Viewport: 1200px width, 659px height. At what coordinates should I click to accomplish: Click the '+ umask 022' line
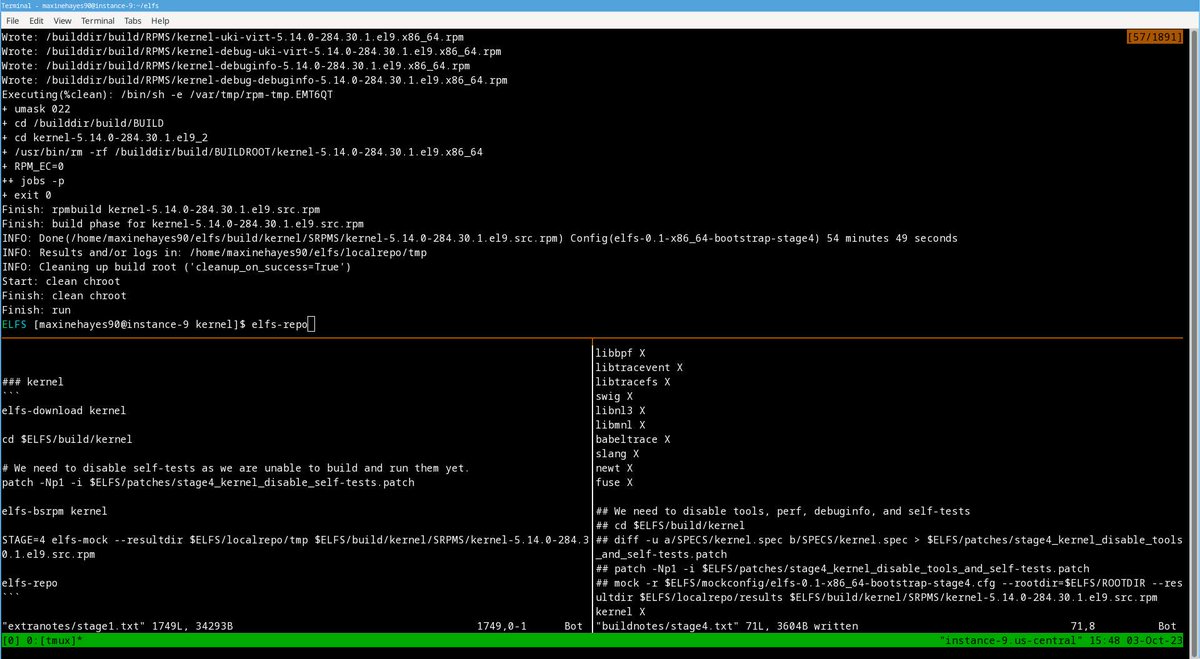pos(36,109)
